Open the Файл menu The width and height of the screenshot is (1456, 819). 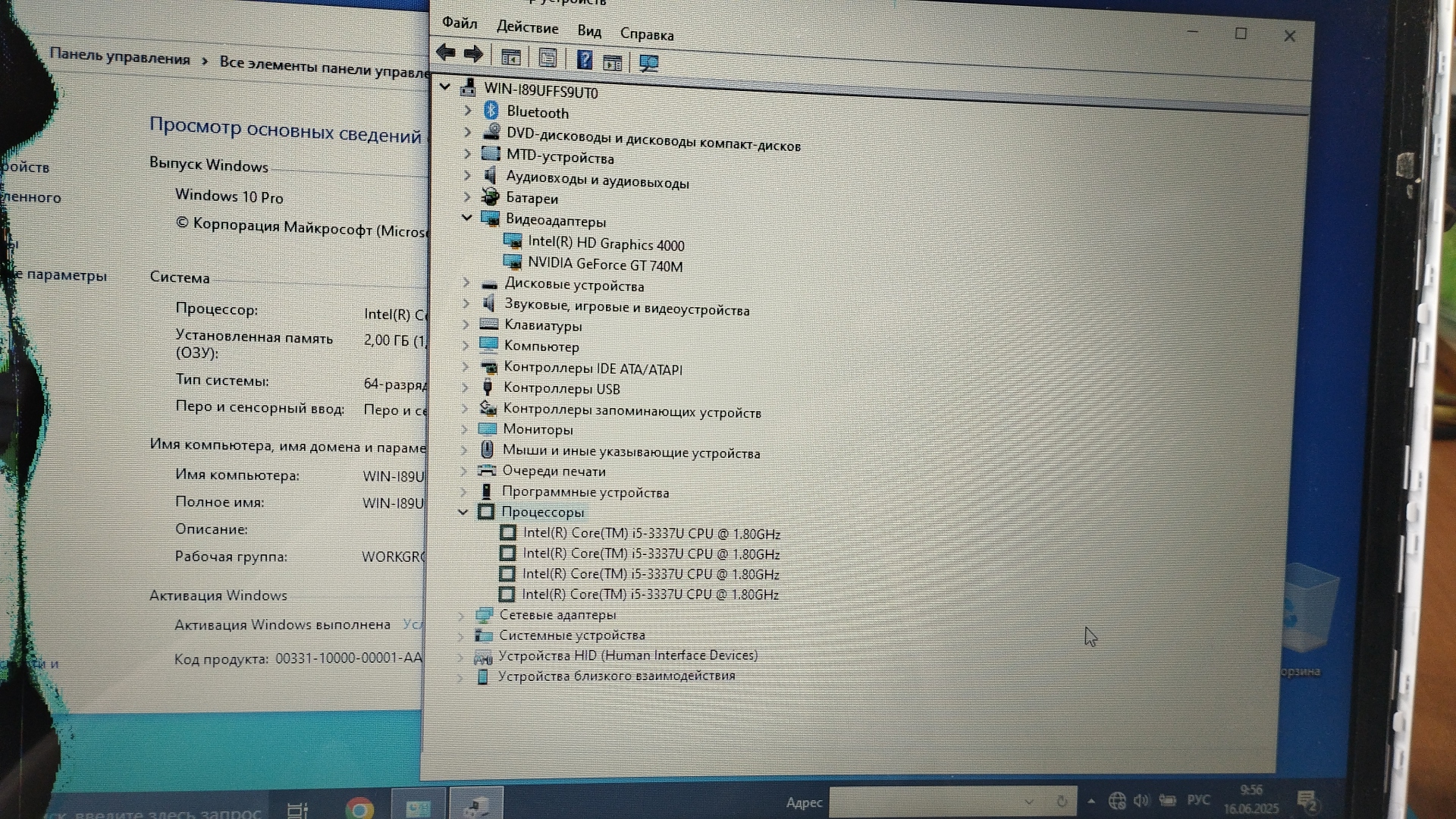coord(460,23)
